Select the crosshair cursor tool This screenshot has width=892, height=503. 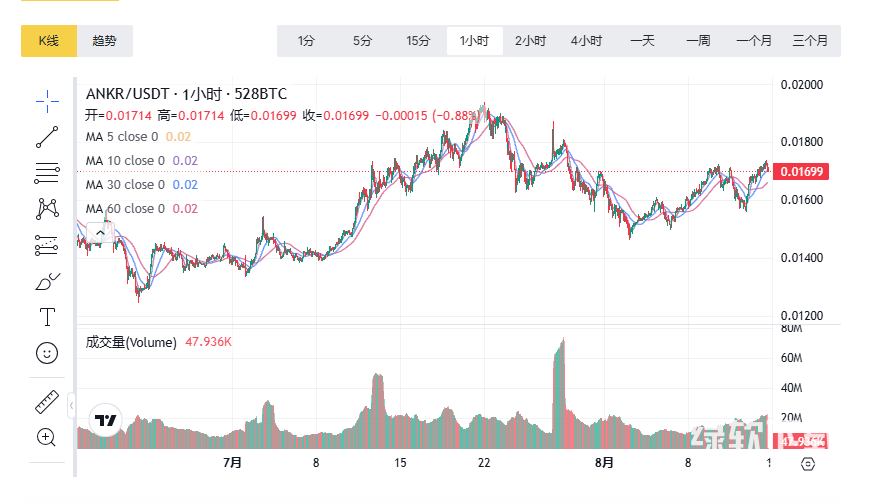[47, 99]
